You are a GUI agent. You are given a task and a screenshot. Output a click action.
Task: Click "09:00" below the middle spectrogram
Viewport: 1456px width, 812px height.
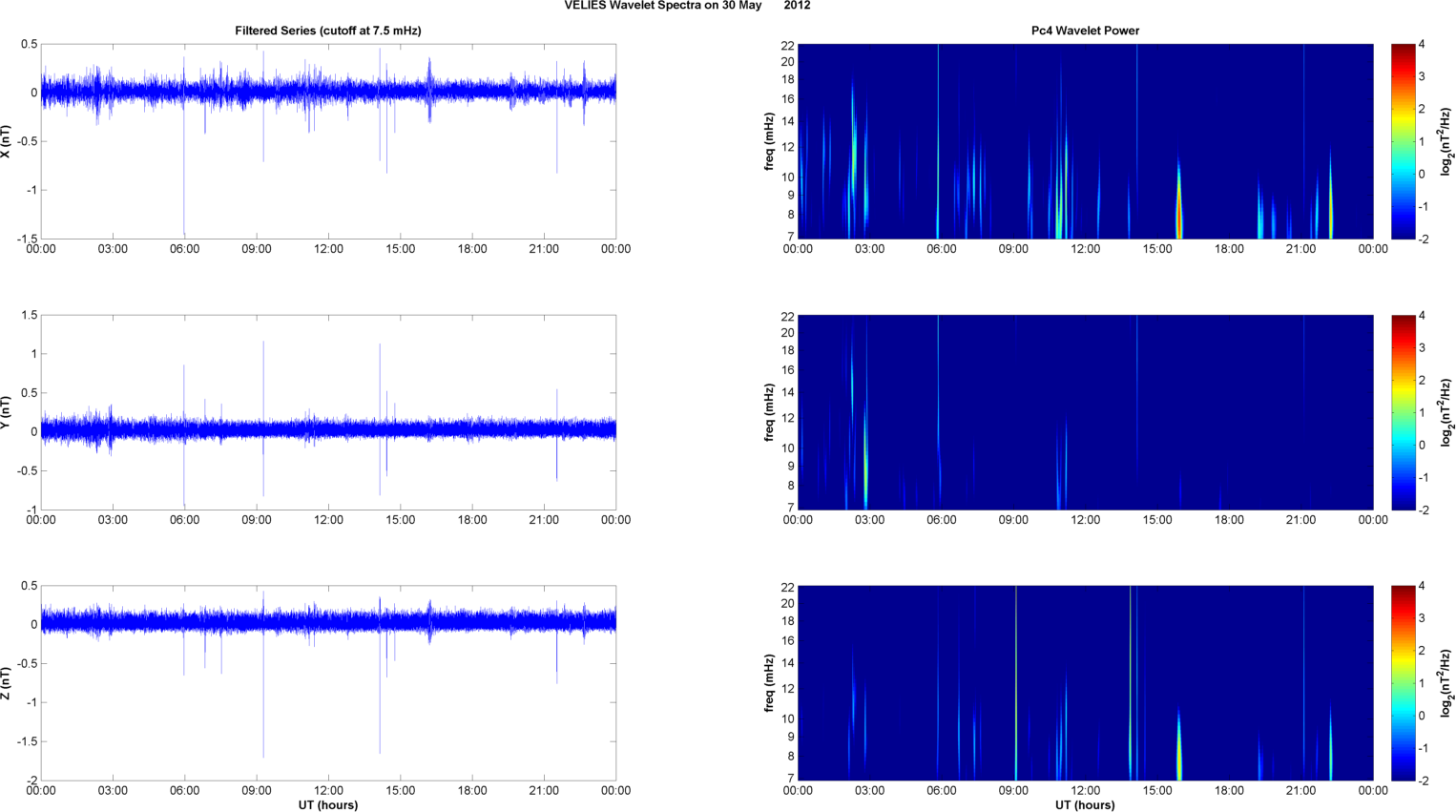[x=1013, y=520]
